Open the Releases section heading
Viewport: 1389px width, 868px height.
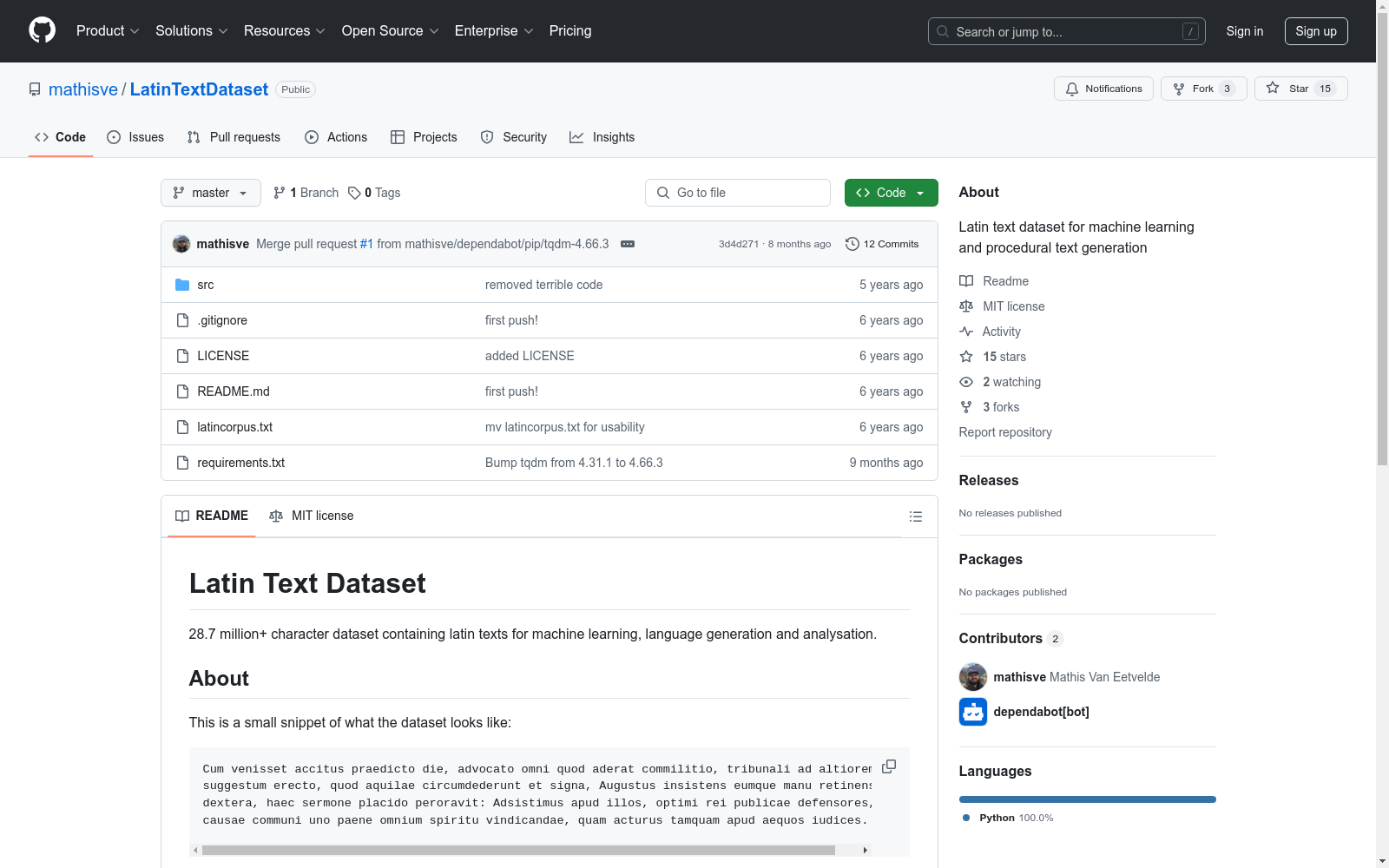(989, 481)
